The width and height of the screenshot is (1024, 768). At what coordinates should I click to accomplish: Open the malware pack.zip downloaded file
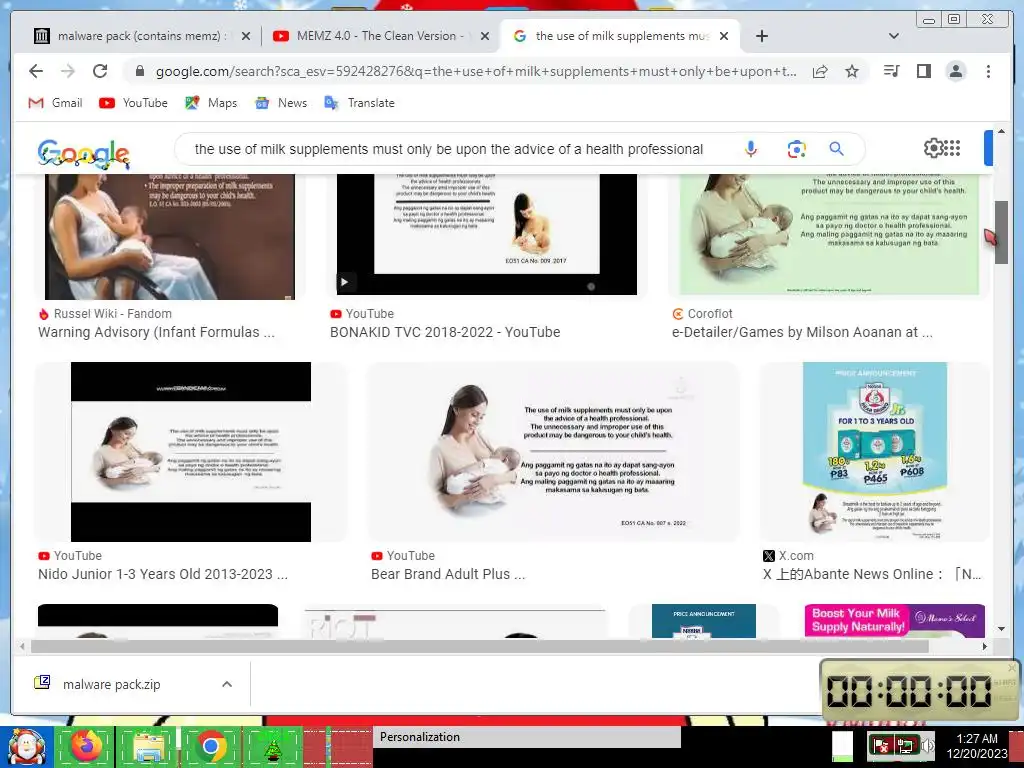point(111,684)
